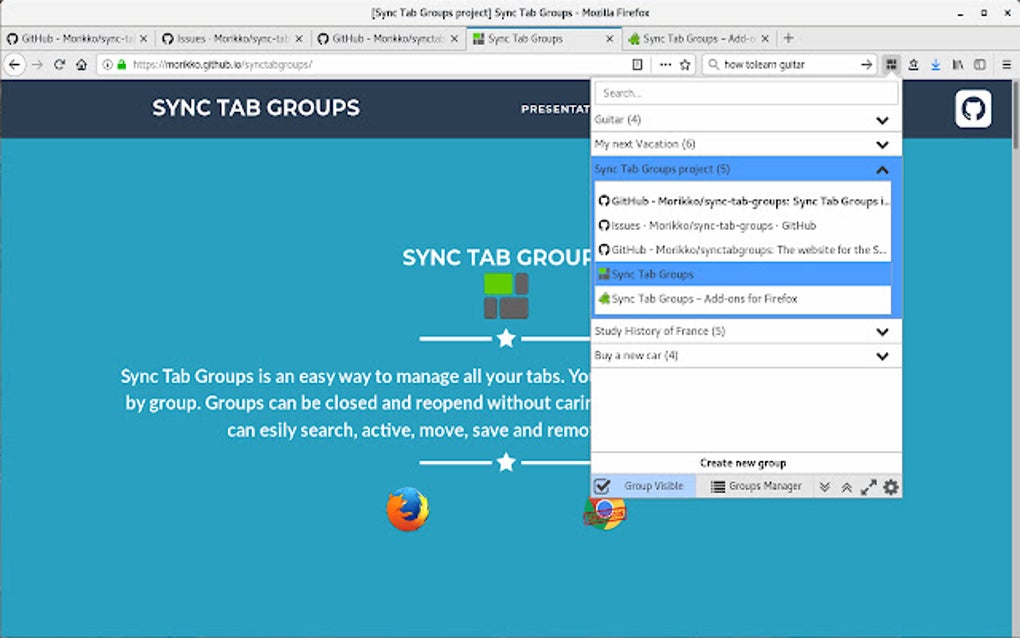
Task: Select GitHub - Morikko/sync-tab-groups entry in group
Action: point(743,201)
